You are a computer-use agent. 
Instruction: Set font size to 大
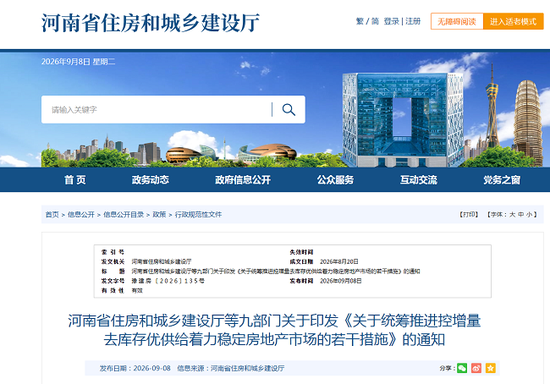click(512, 214)
